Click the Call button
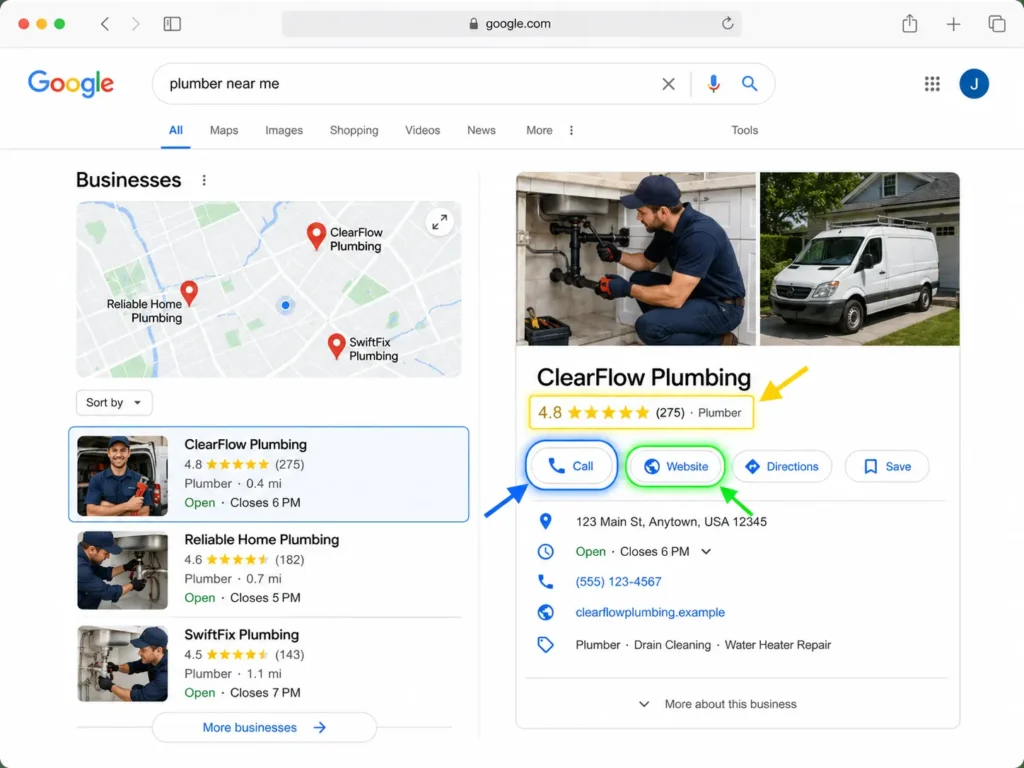The width and height of the screenshot is (1024, 768). pos(571,466)
